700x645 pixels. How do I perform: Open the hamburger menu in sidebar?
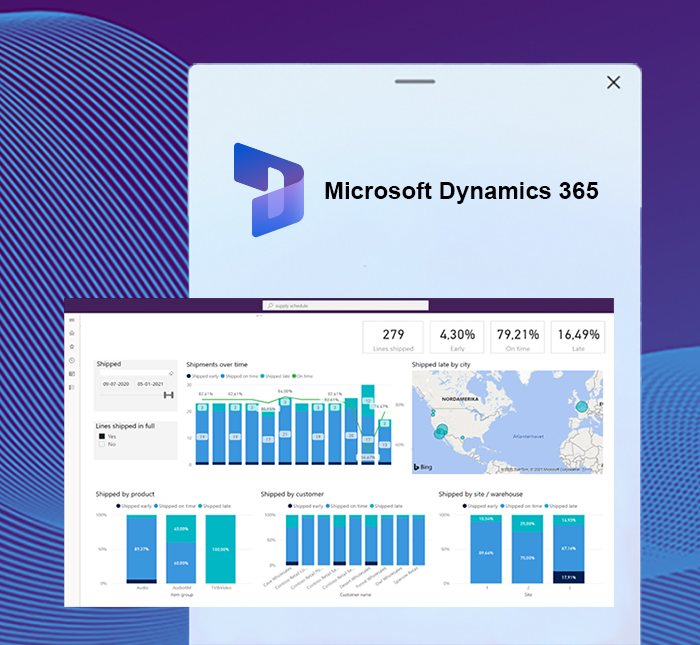pyautogui.click(x=72, y=320)
